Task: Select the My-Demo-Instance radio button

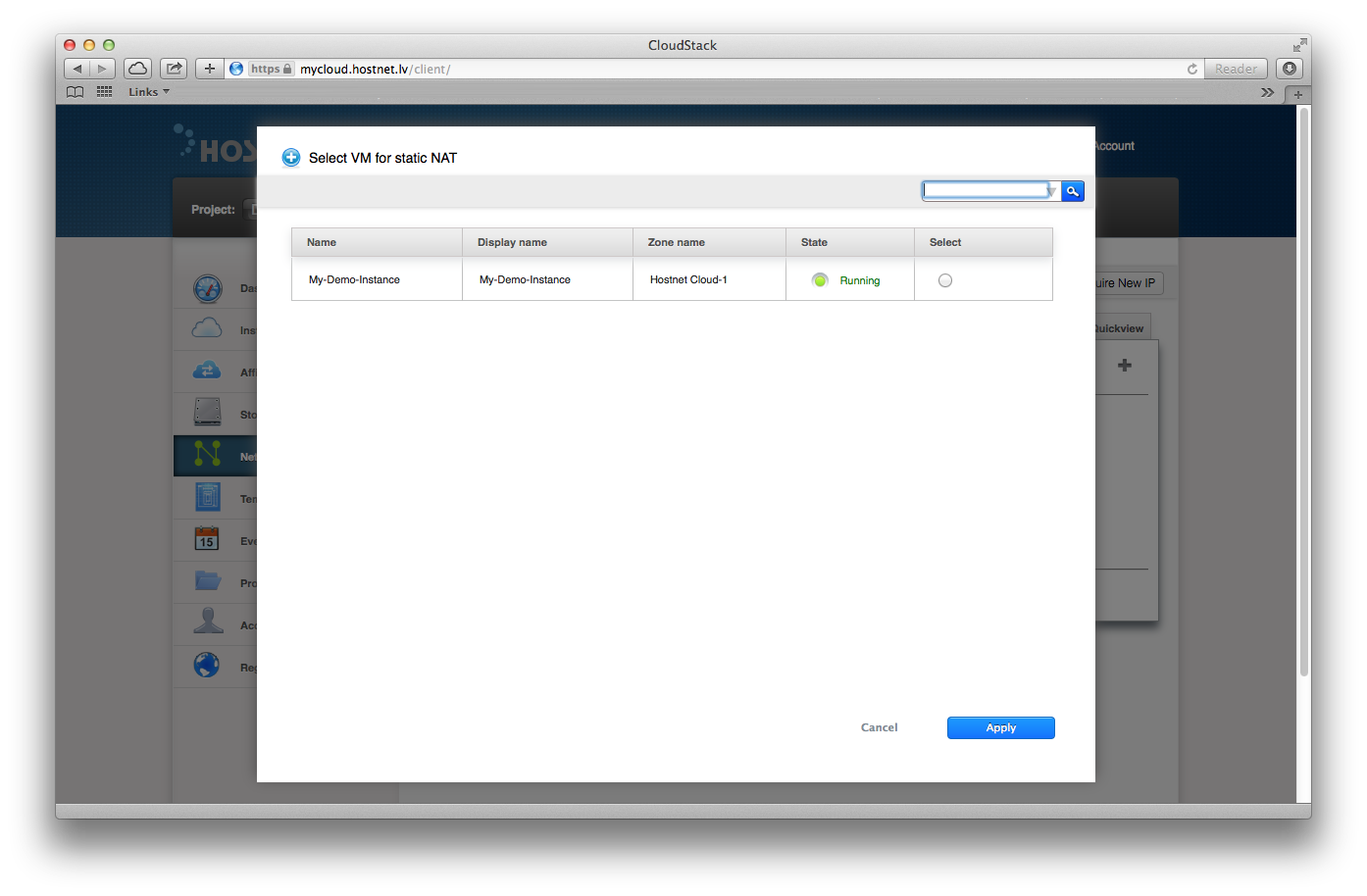Action: point(944,280)
